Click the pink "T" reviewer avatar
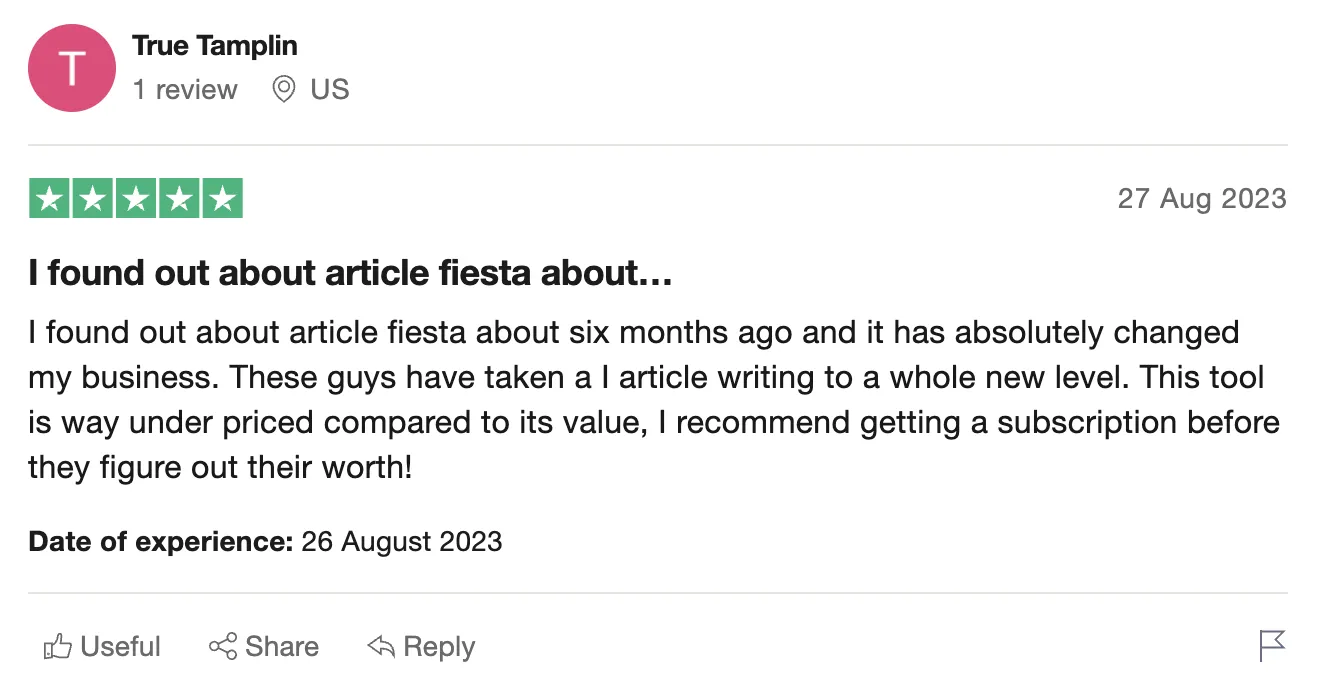1330x674 pixels. click(72, 68)
